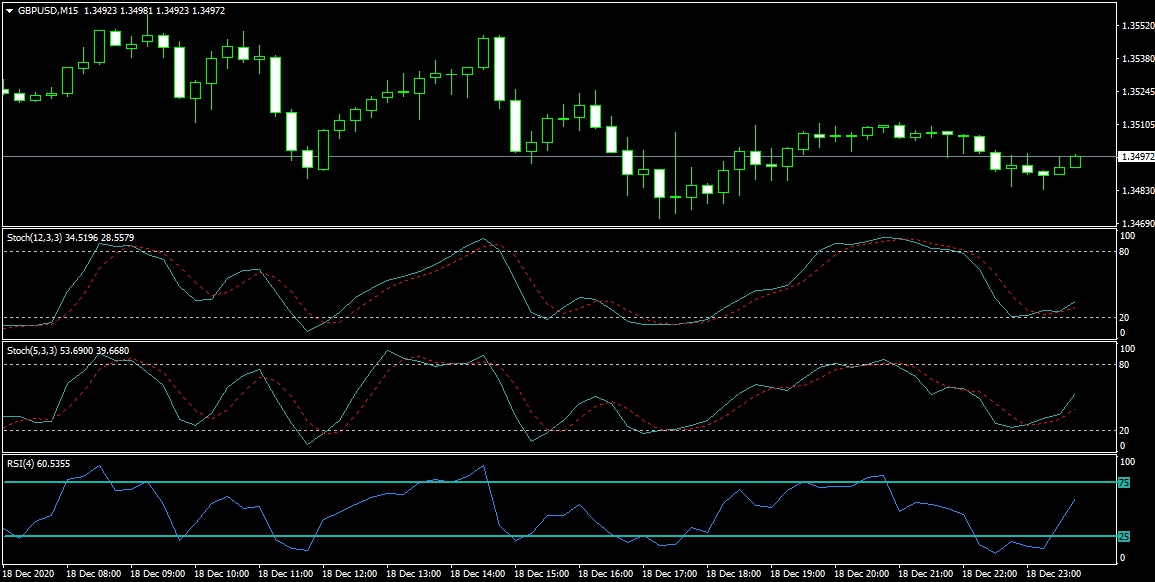1155x582 pixels.
Task: Click the 20 level label in Stoch(5,3,3) panel
Action: pyautogui.click(x=1125, y=431)
